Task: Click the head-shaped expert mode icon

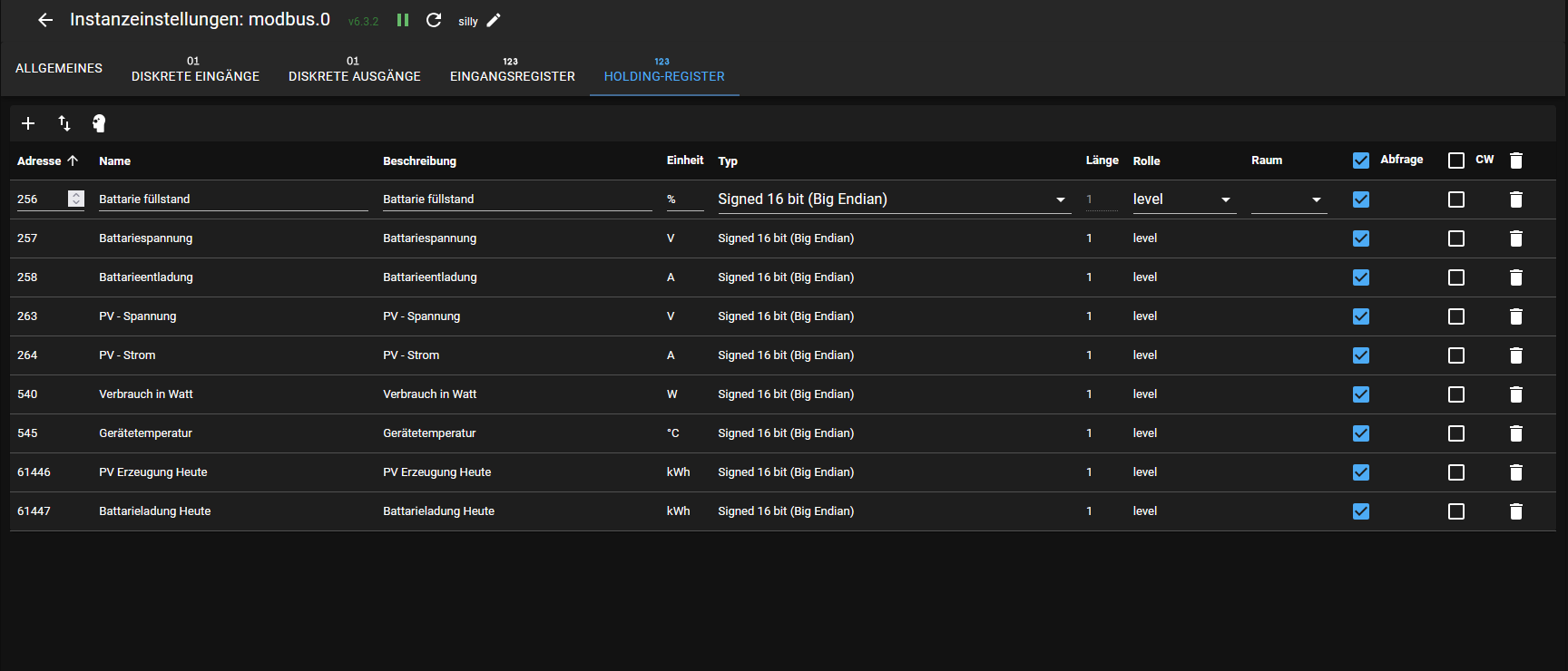Action: click(99, 123)
